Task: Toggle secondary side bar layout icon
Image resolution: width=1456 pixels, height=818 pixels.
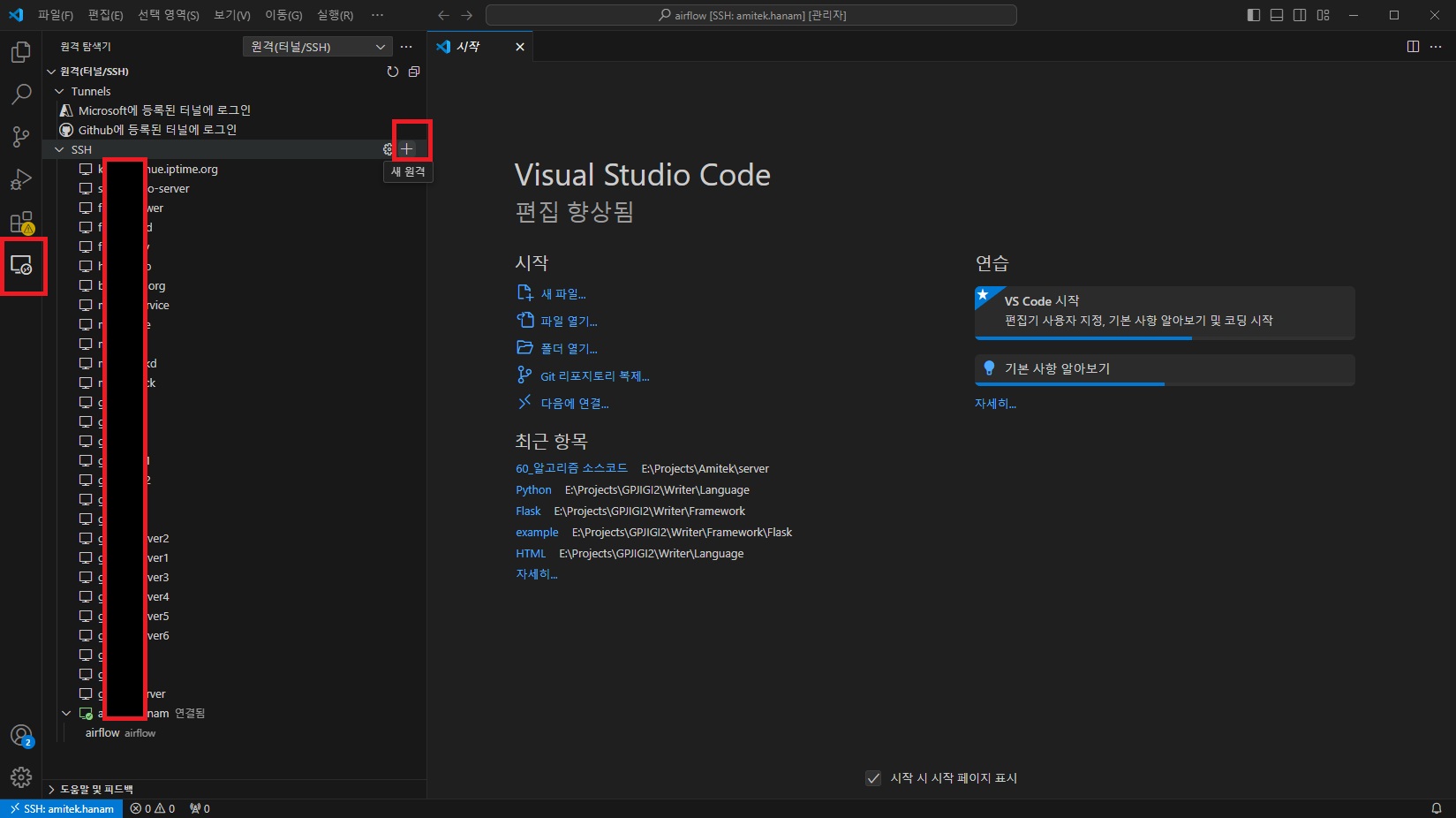Action: 1300,15
